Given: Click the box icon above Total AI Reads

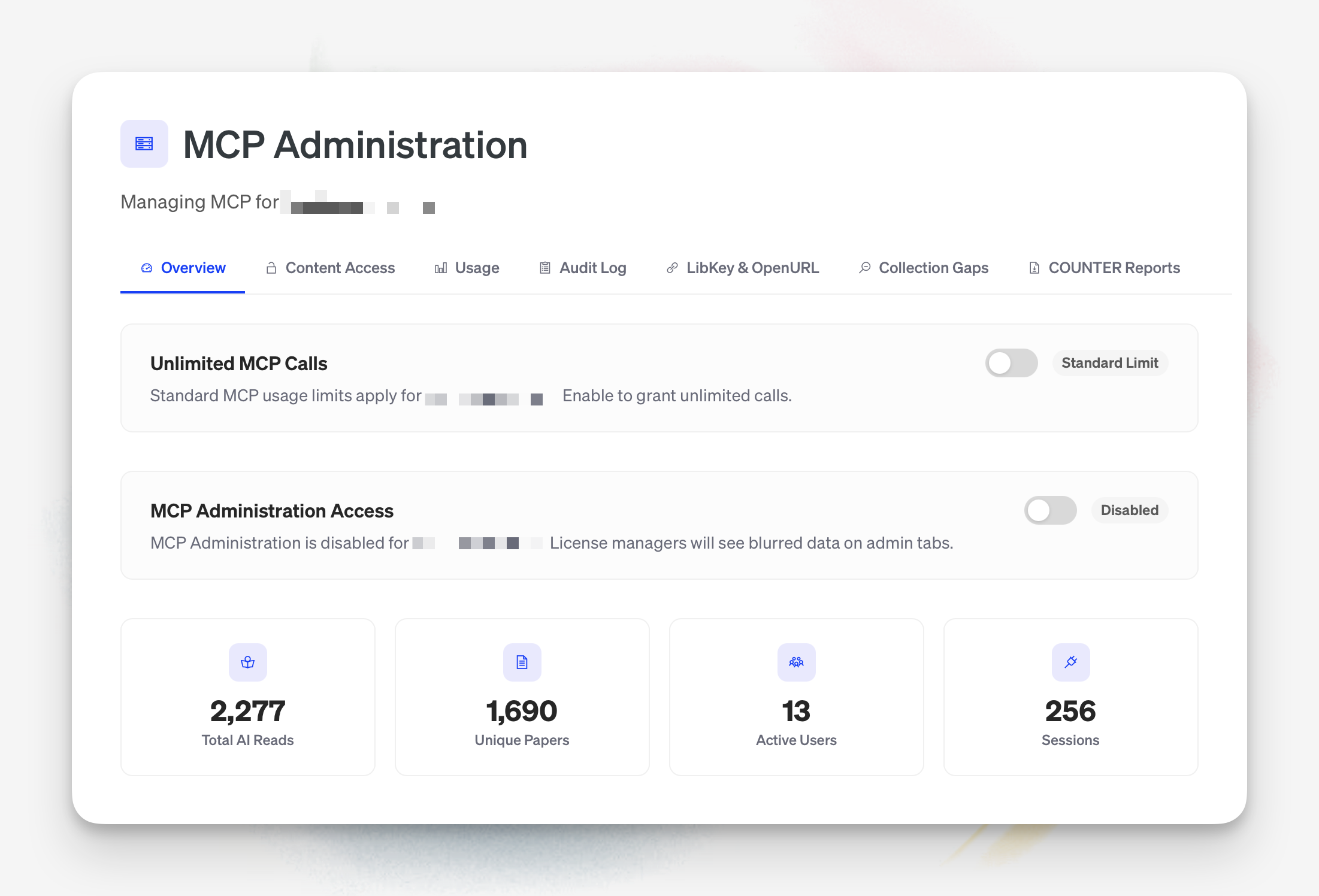Looking at the screenshot, I should tap(247, 662).
